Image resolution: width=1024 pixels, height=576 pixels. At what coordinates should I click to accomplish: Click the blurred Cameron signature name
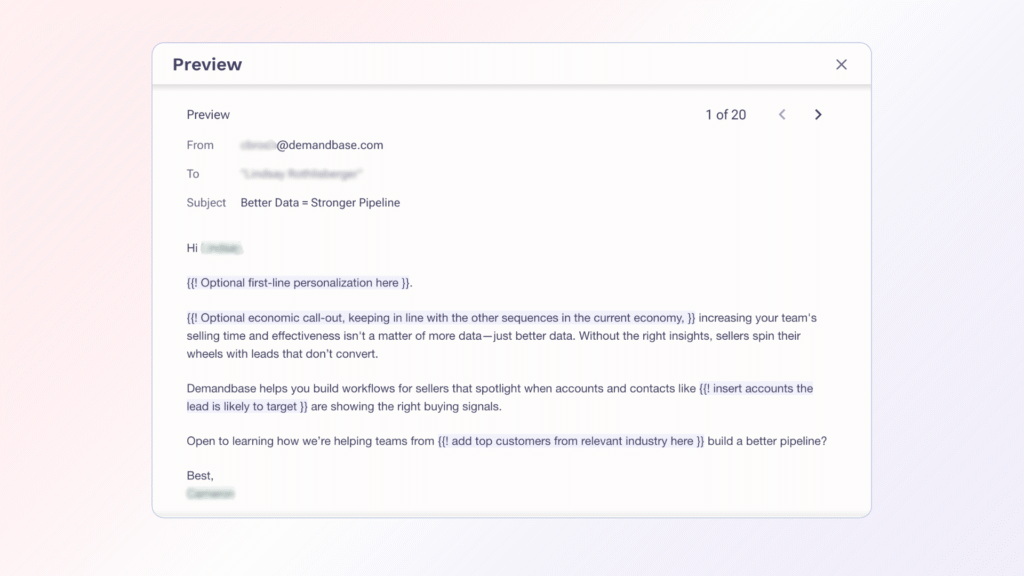(x=210, y=493)
